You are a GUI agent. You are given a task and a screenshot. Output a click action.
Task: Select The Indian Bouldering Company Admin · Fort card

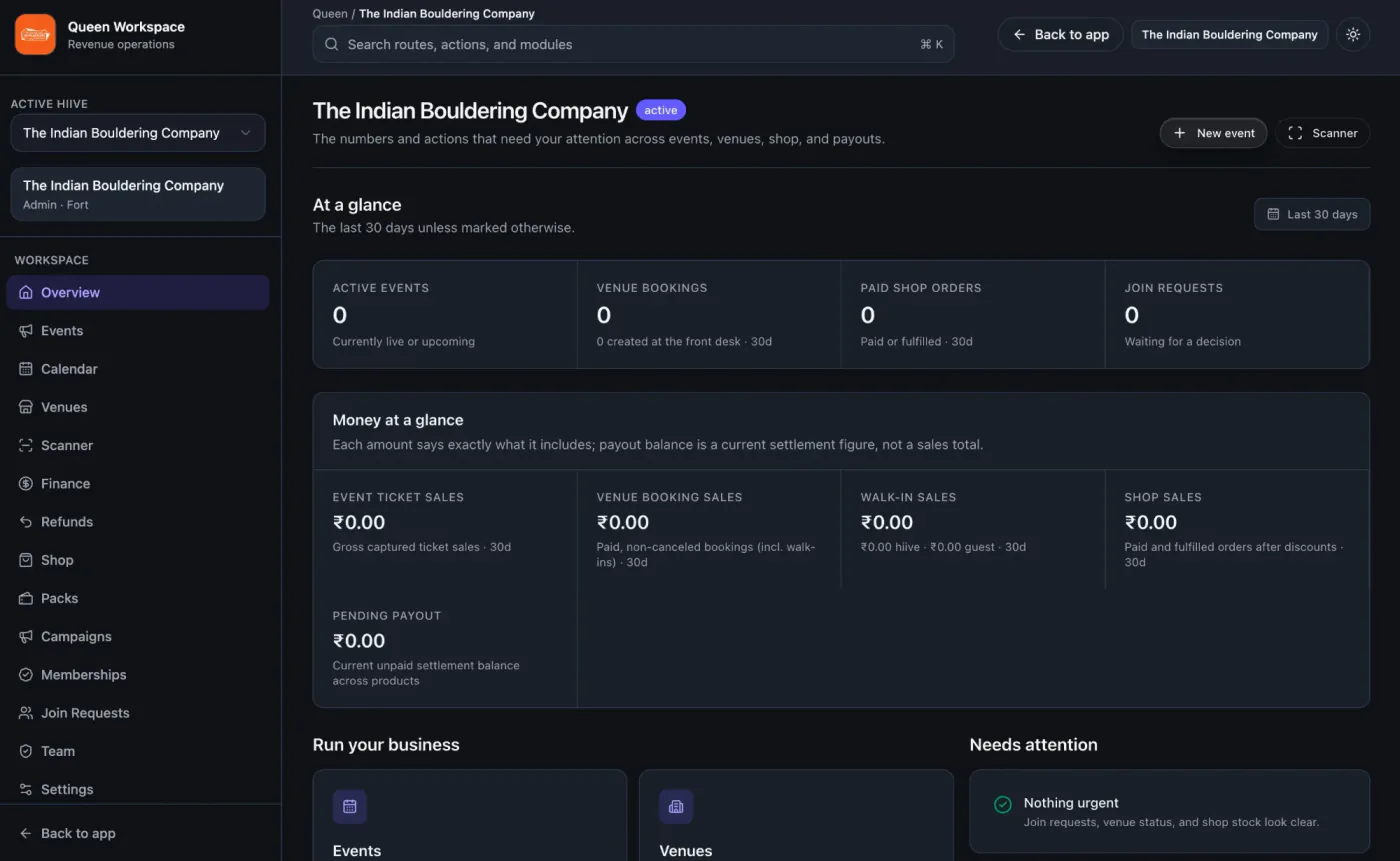click(138, 194)
